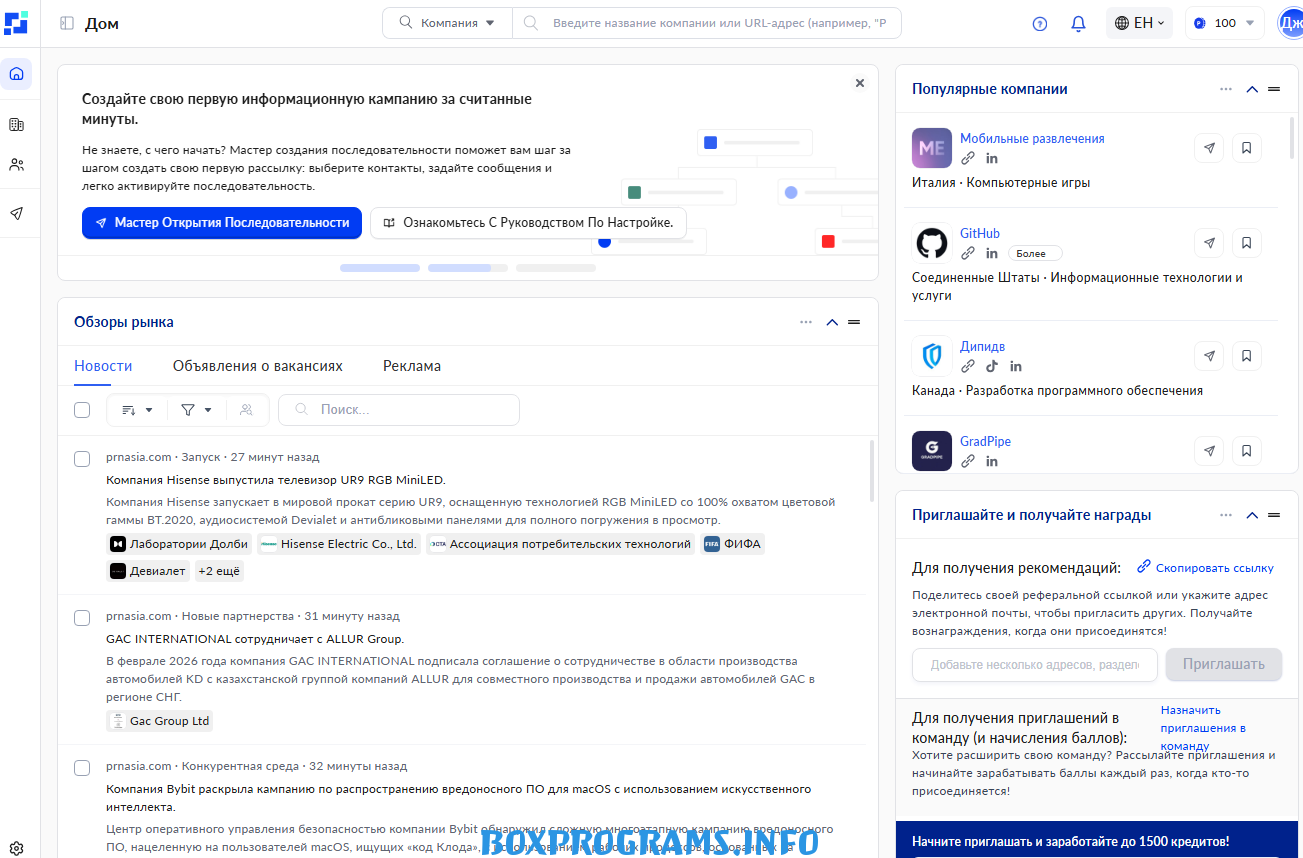
Task: Open the campaigns paper plane sidebar icon
Action: pyautogui.click(x=16, y=213)
